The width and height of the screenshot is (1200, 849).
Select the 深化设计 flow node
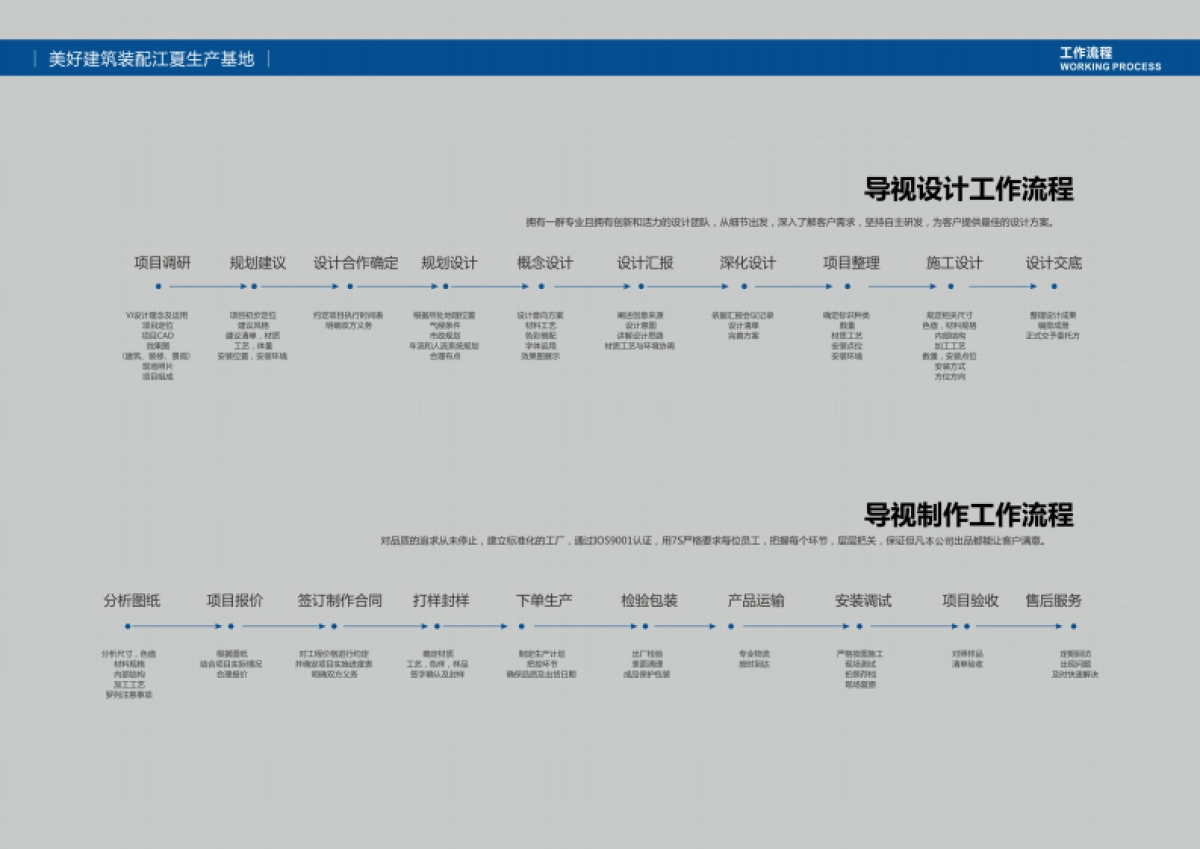742,285
